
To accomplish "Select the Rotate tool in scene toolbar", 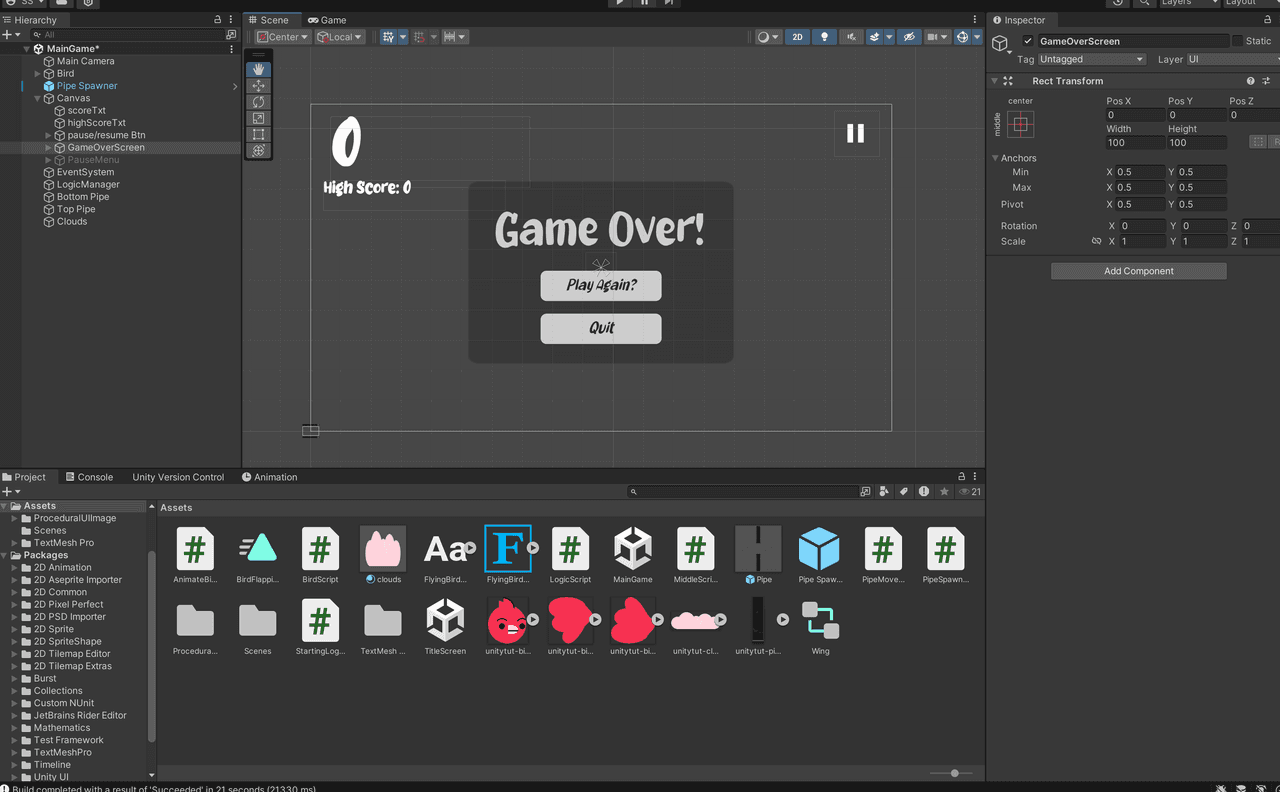I will [x=259, y=102].
